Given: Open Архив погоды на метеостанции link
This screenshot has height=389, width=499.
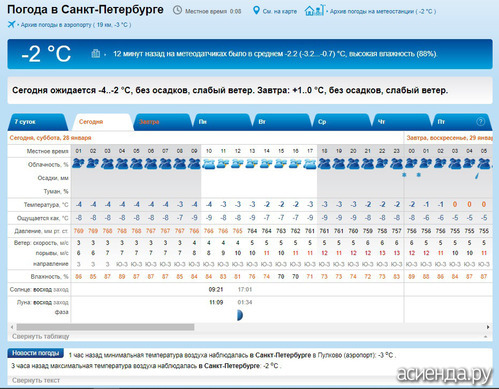Looking at the screenshot, I should pos(383,11).
